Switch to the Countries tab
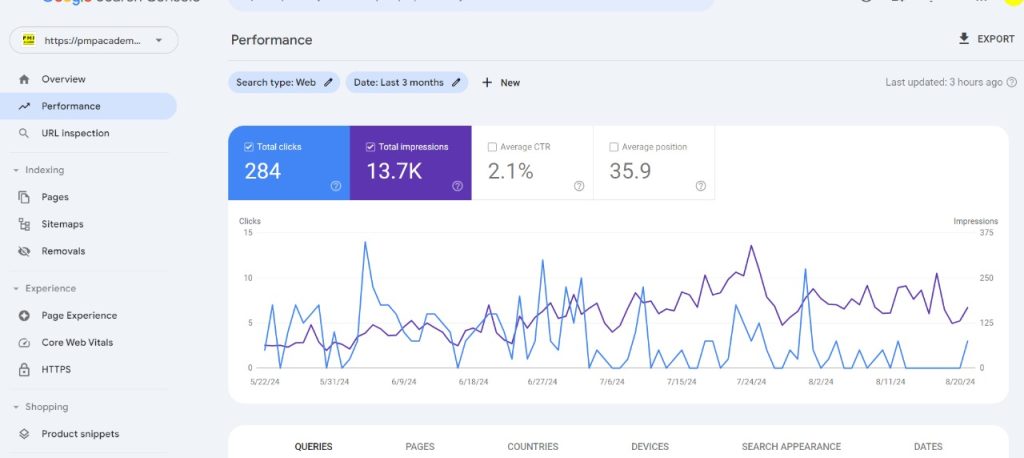 pos(533,447)
